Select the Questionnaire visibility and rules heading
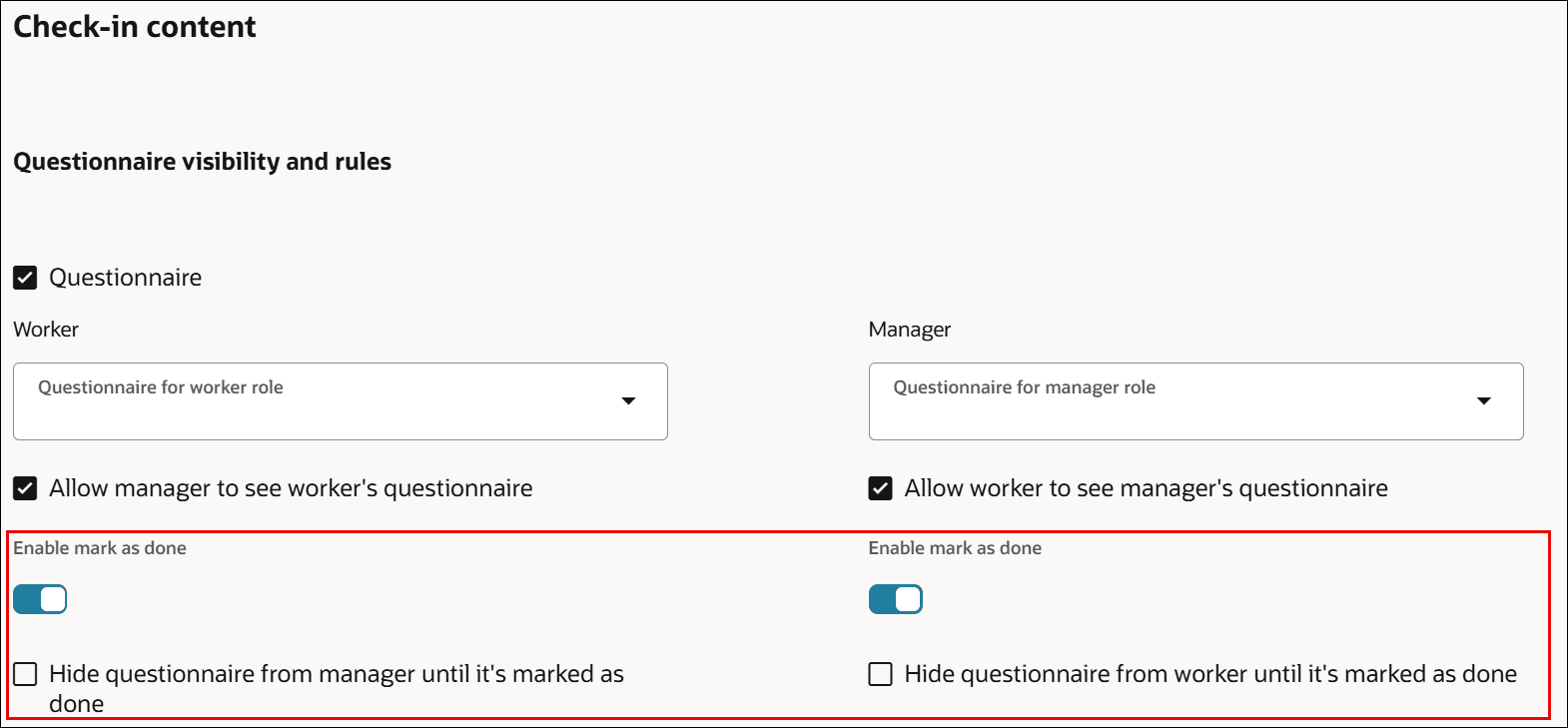The image size is (1568, 728). pyautogui.click(x=202, y=162)
